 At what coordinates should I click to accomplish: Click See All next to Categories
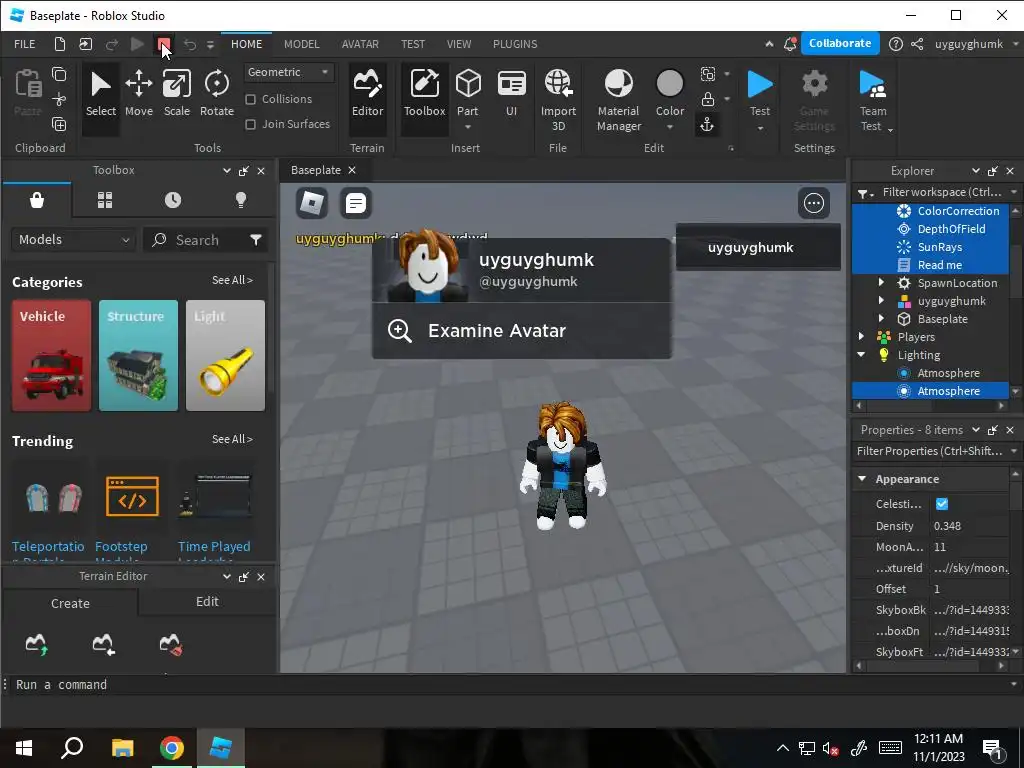click(x=232, y=280)
